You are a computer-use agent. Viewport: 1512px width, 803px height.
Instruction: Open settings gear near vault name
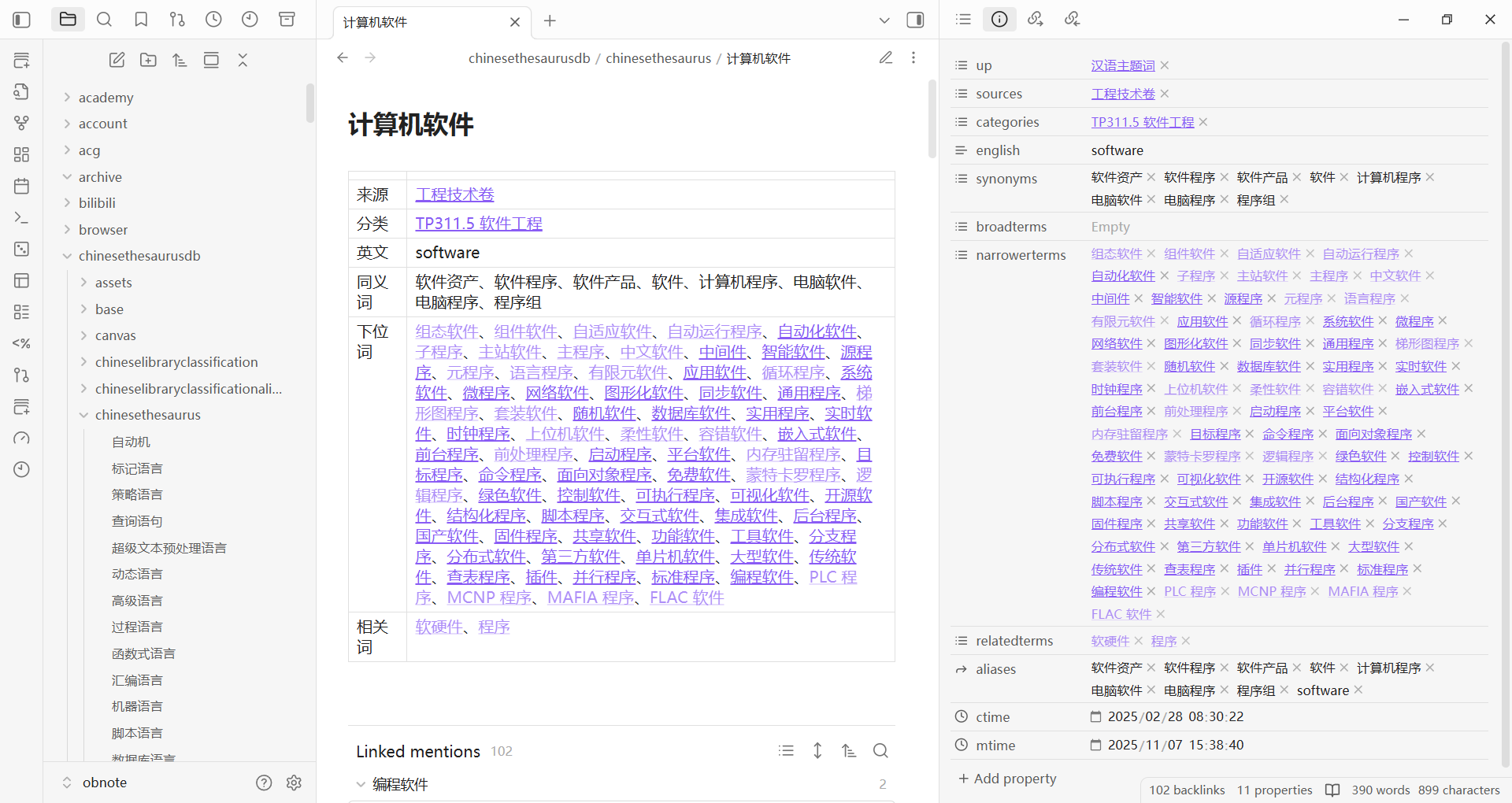tap(294, 783)
